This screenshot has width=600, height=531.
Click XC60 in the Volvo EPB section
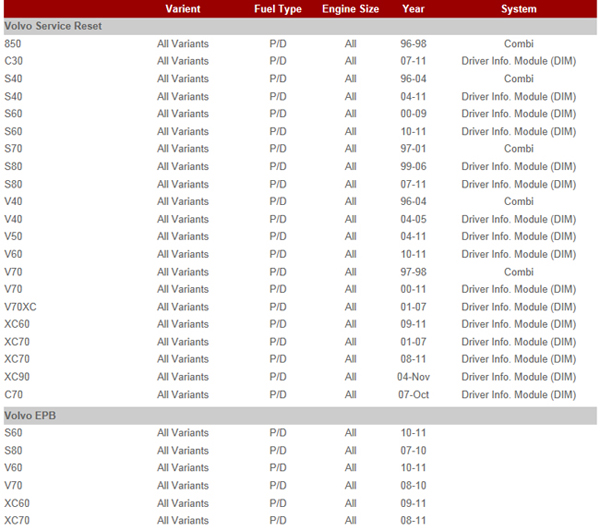pos(17,503)
